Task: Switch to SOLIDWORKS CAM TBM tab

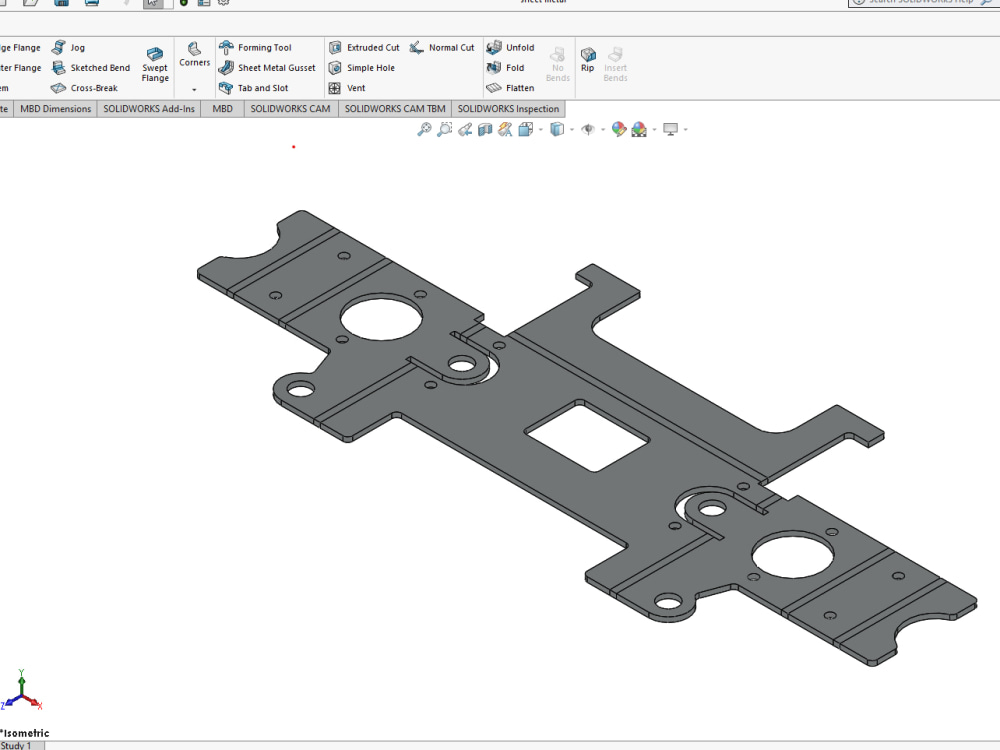Action: tap(395, 108)
